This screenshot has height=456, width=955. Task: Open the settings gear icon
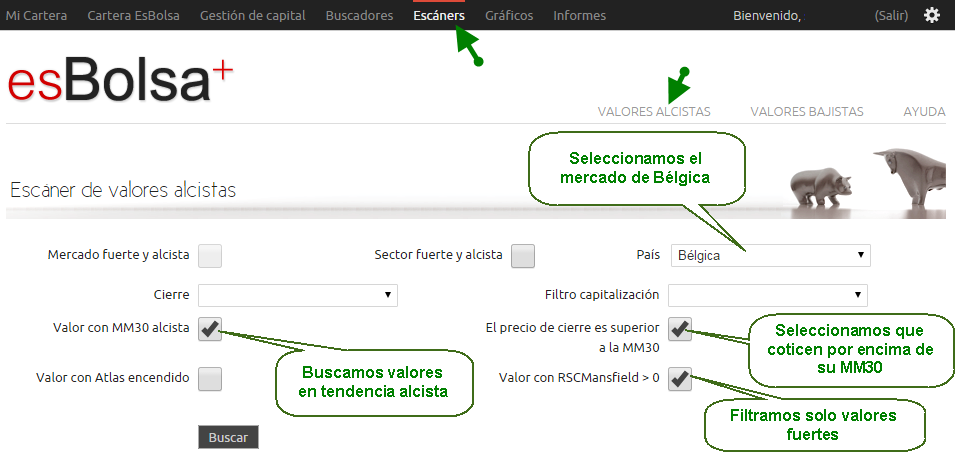932,15
